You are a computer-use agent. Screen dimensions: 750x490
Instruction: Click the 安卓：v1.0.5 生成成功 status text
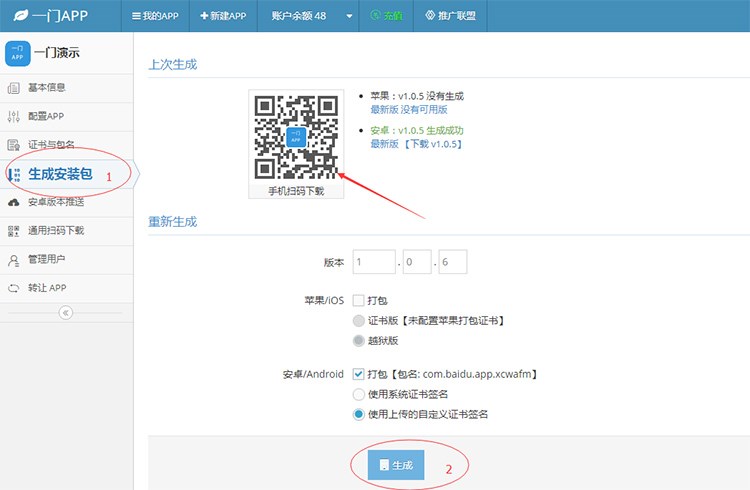[417, 131]
